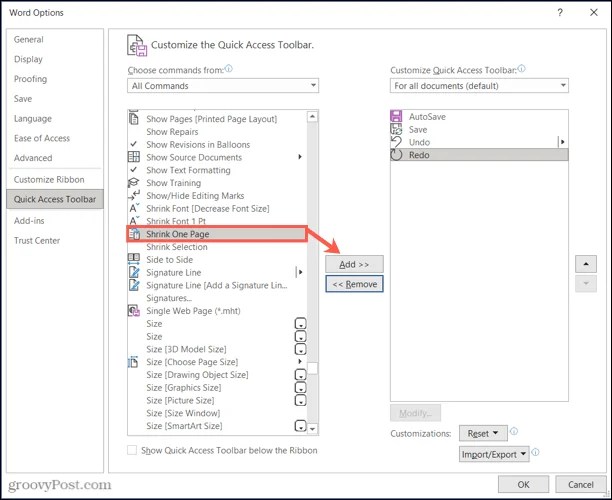Click the disabled Move Down arrow button
This screenshot has height=500, width=612.
(x=586, y=284)
